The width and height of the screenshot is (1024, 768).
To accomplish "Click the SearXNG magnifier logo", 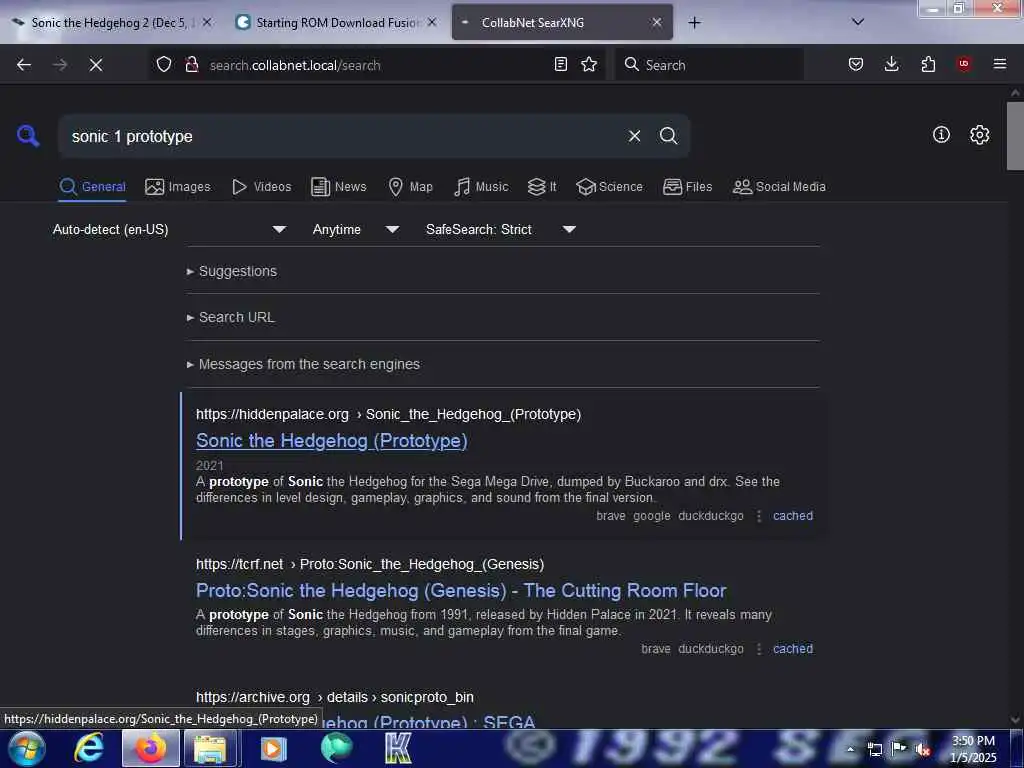I will [28, 136].
